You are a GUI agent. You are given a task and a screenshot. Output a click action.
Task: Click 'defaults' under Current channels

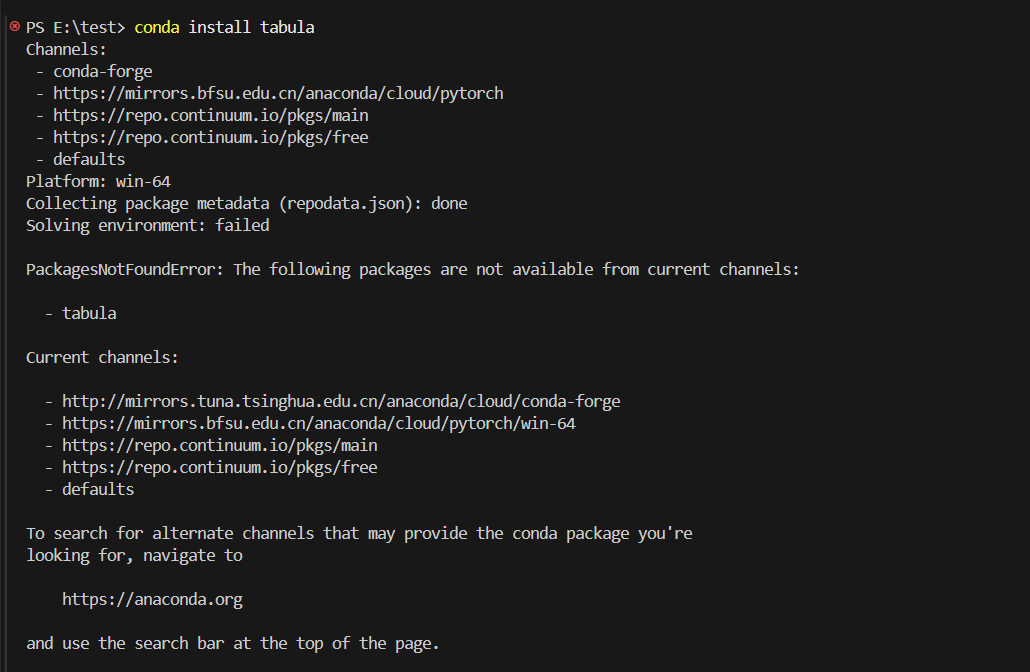click(98, 489)
